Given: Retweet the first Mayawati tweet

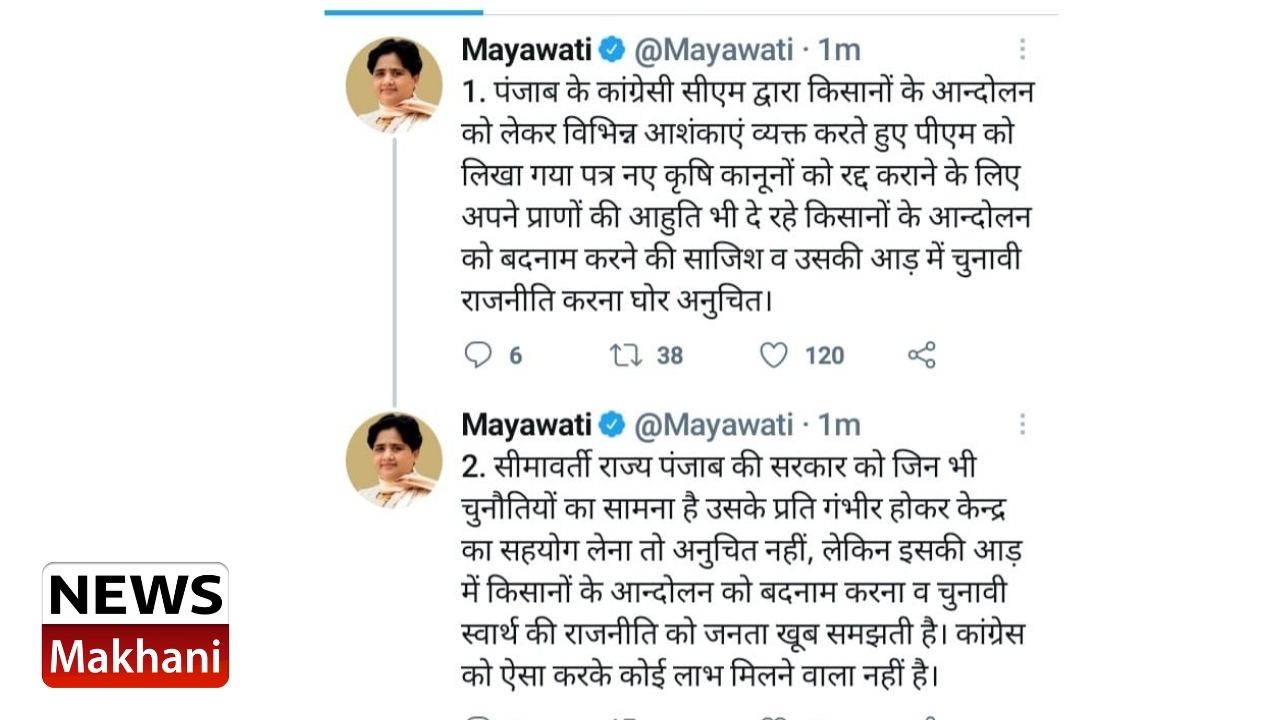Looking at the screenshot, I should tap(626, 355).
